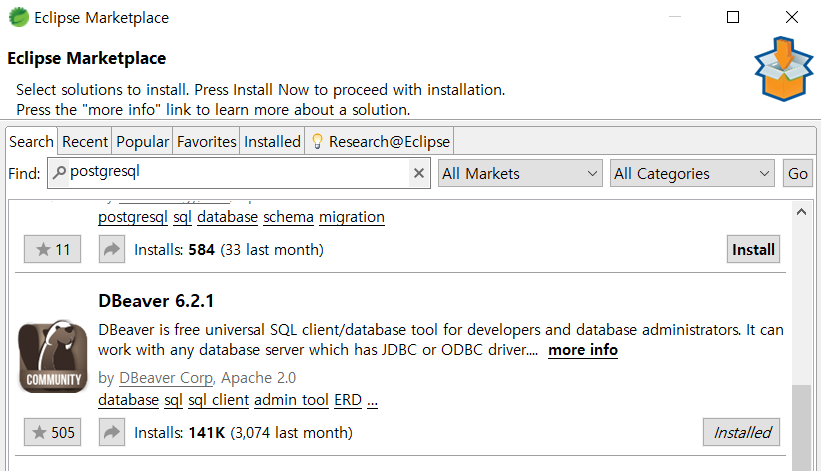Image resolution: width=821 pixels, height=471 pixels.
Task: Open the Favorites tab
Action: 206,141
